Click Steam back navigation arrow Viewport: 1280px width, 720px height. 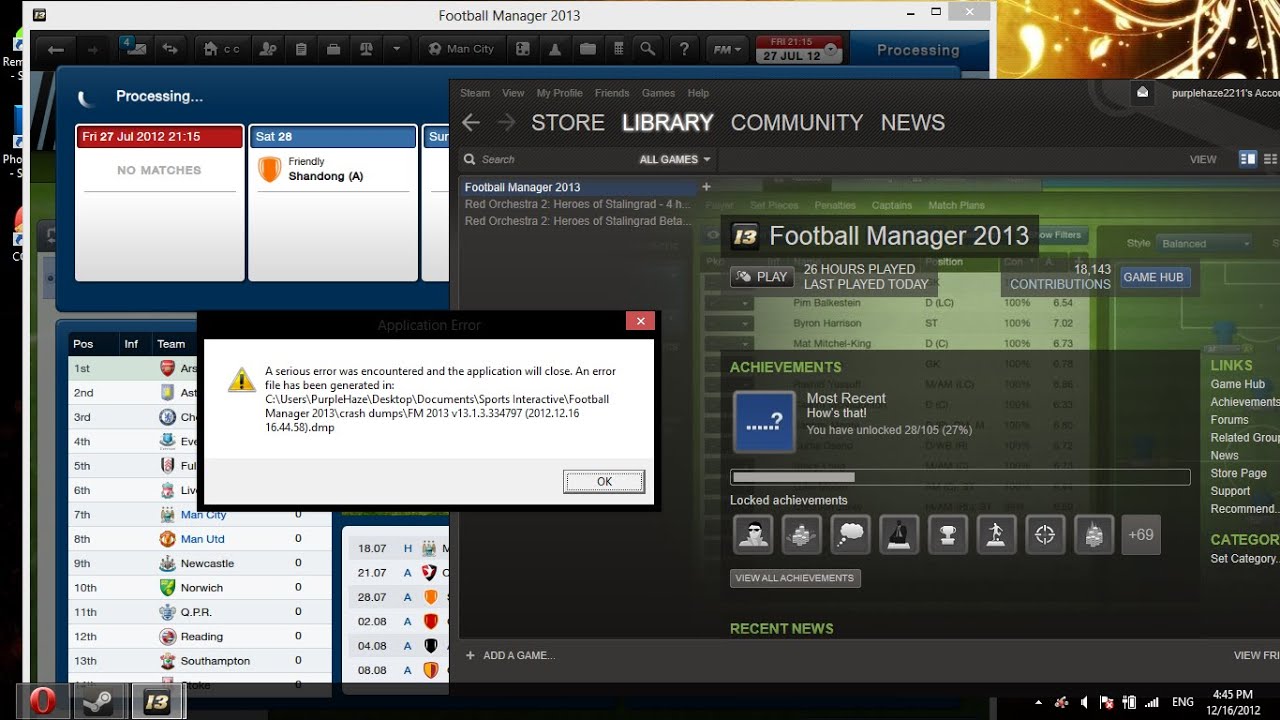(471, 122)
